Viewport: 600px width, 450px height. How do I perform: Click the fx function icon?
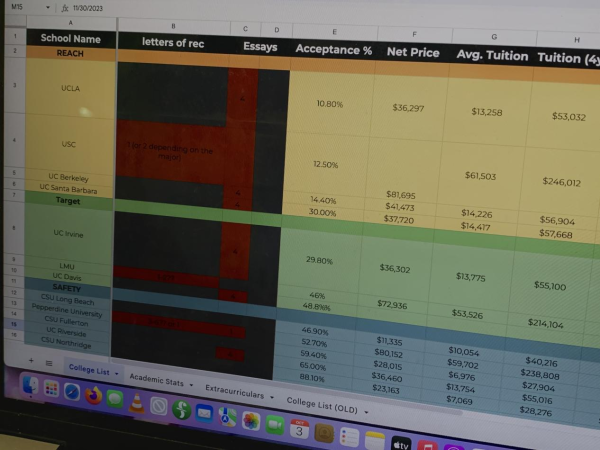(x=65, y=8)
